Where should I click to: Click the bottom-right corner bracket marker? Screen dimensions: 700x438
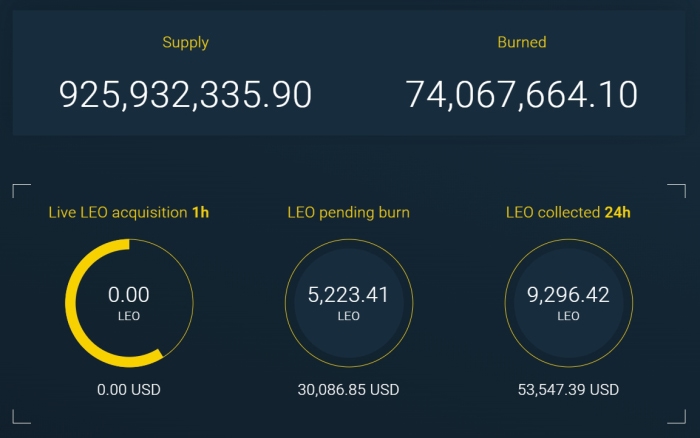(678, 419)
